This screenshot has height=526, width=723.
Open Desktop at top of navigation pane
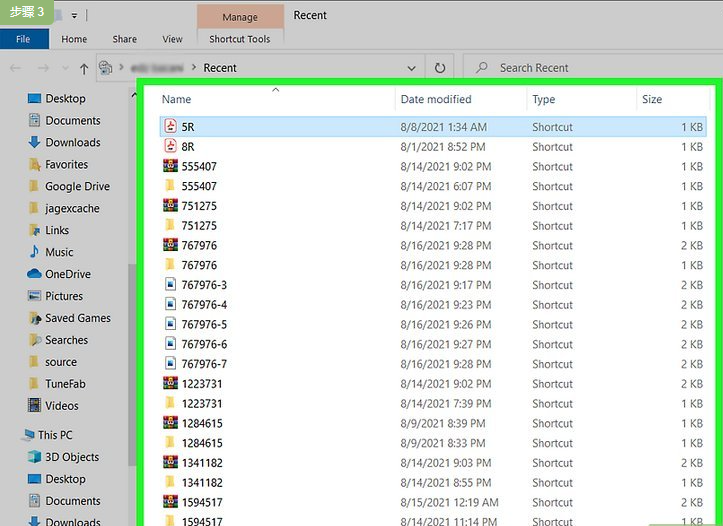[56, 99]
